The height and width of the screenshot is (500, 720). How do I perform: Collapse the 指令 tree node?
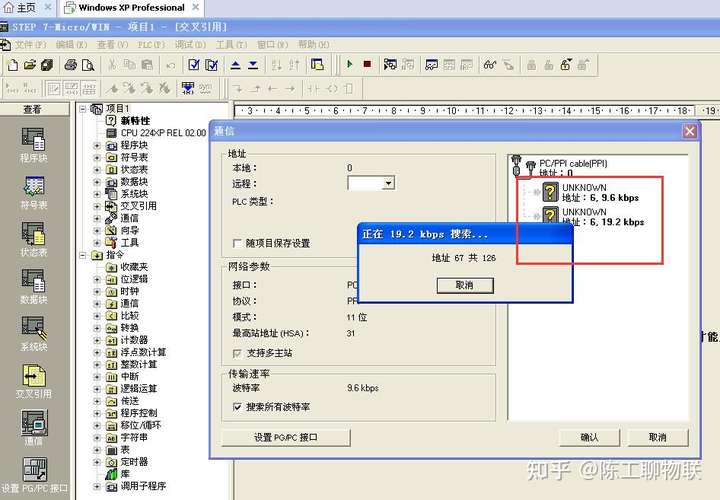pos(83,255)
